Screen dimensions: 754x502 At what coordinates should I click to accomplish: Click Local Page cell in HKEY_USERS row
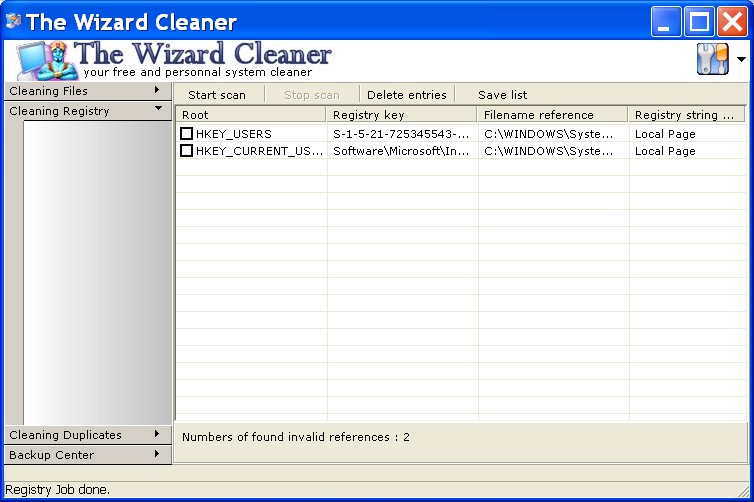click(x=665, y=134)
